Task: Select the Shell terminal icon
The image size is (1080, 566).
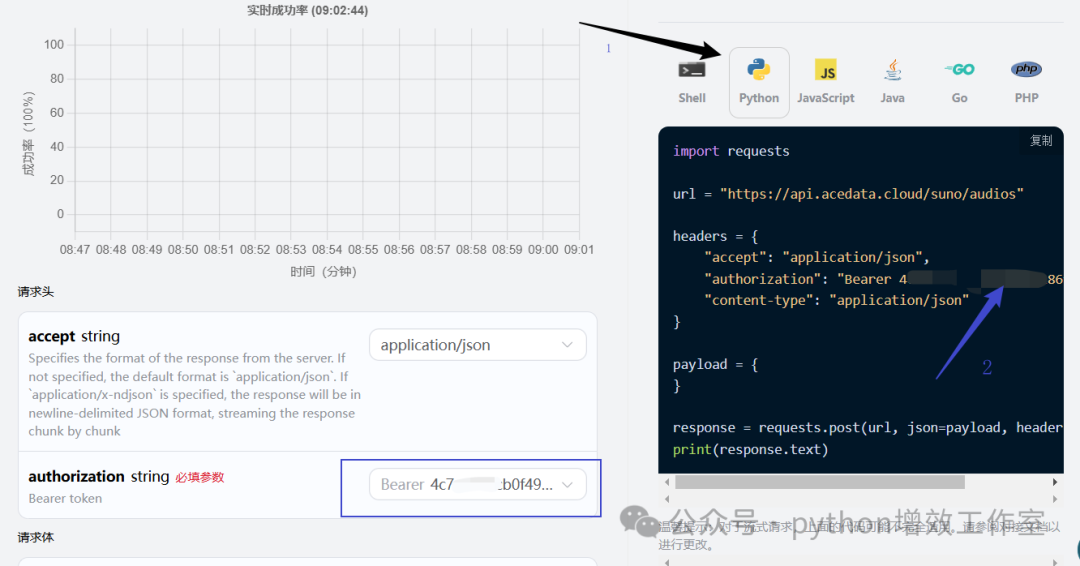Action: pos(692,70)
